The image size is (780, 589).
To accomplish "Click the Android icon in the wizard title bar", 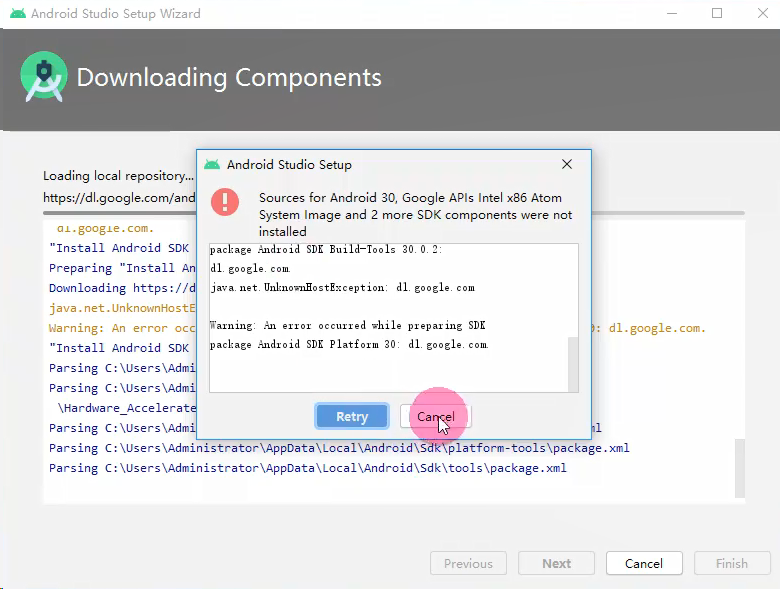I will [18, 13].
